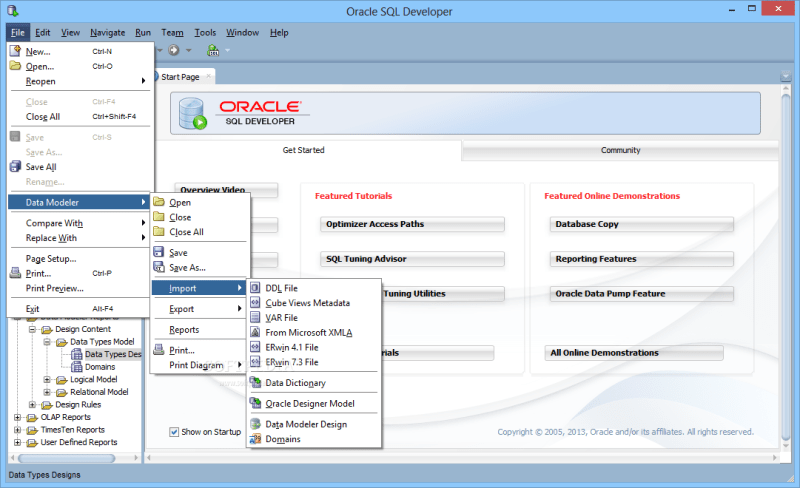The width and height of the screenshot is (800, 488).
Task: Expand the Logical Model tree node
Action: (x=47, y=379)
